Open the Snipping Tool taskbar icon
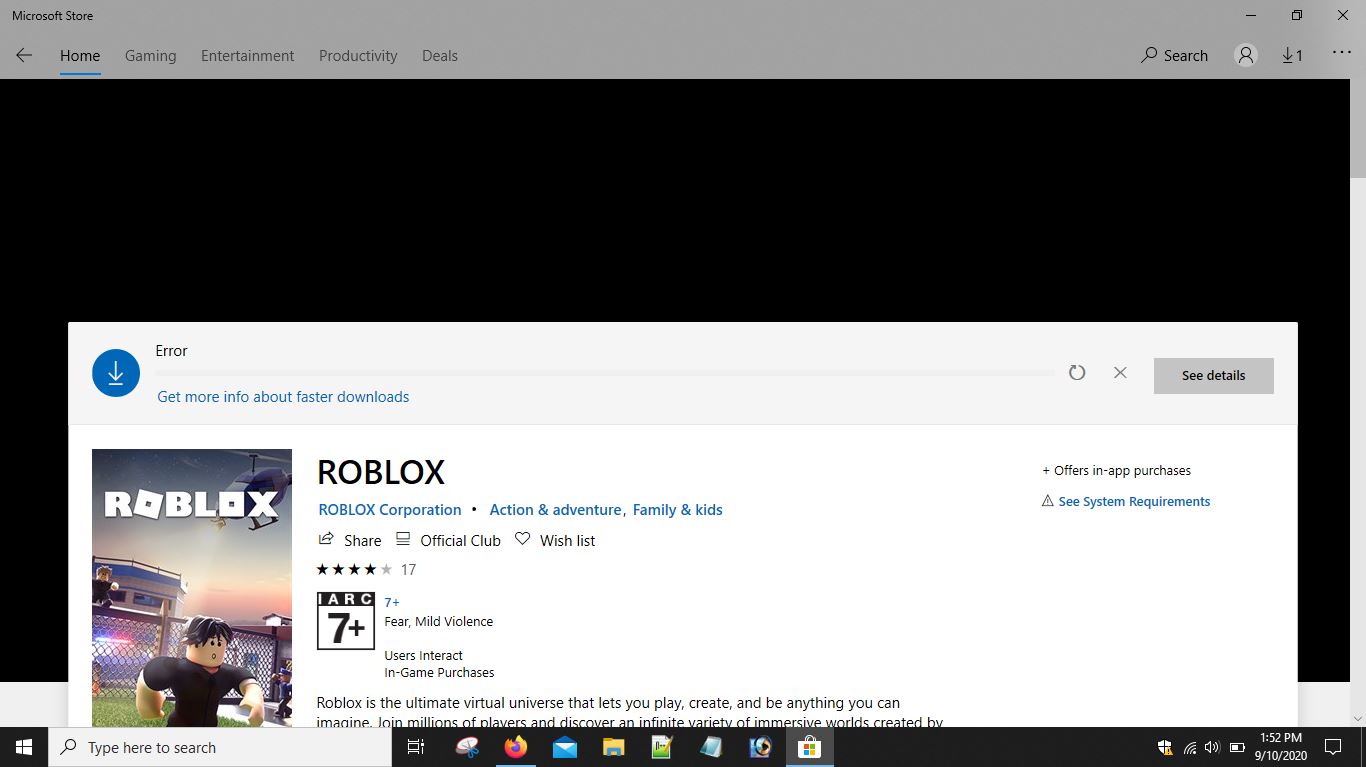 coord(467,747)
